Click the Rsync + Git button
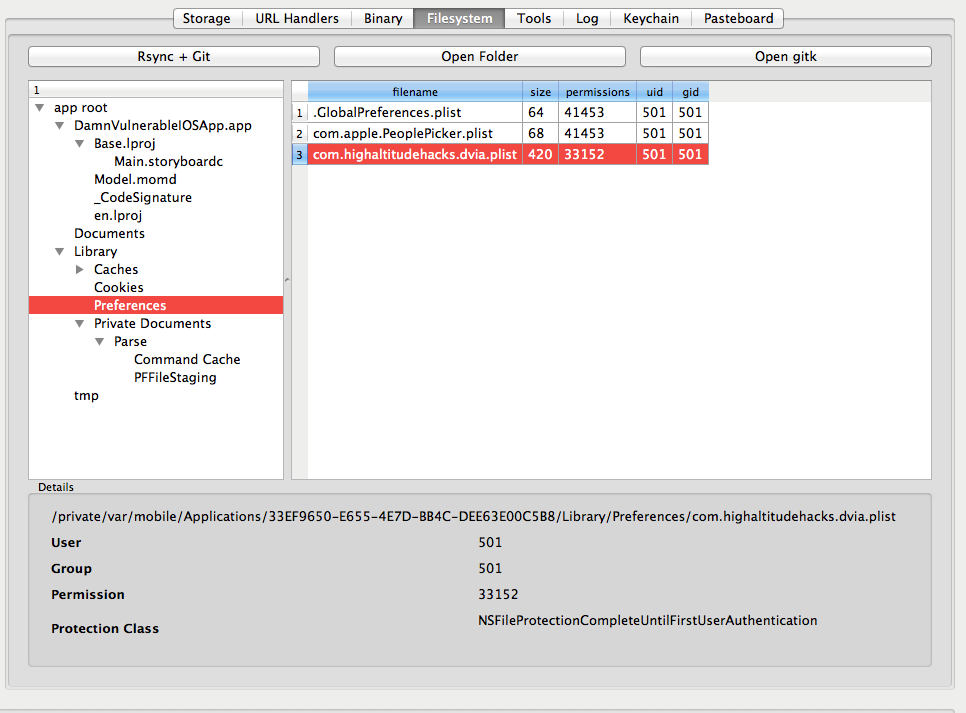 tap(174, 56)
